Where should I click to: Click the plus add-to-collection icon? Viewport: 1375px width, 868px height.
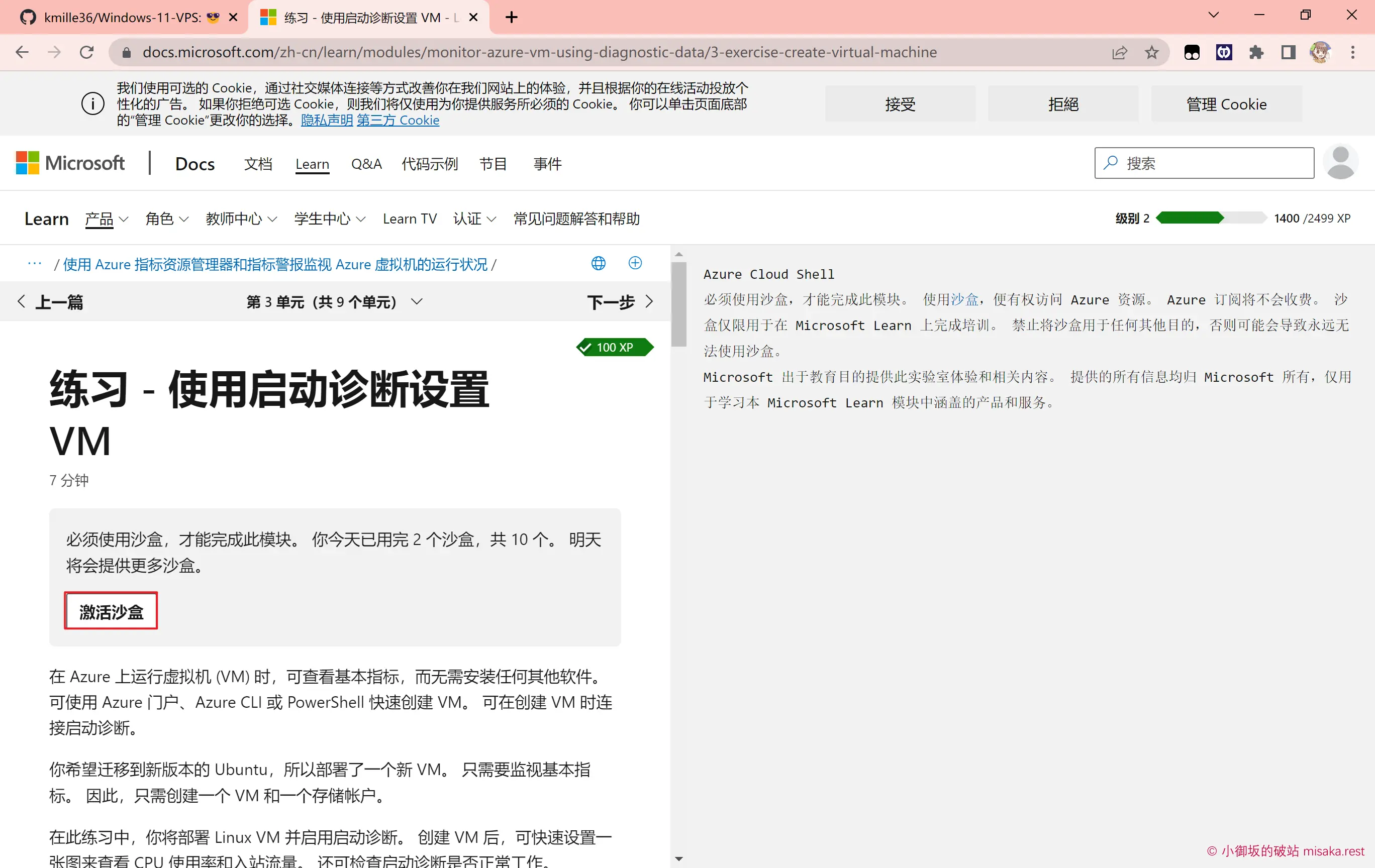point(635,263)
